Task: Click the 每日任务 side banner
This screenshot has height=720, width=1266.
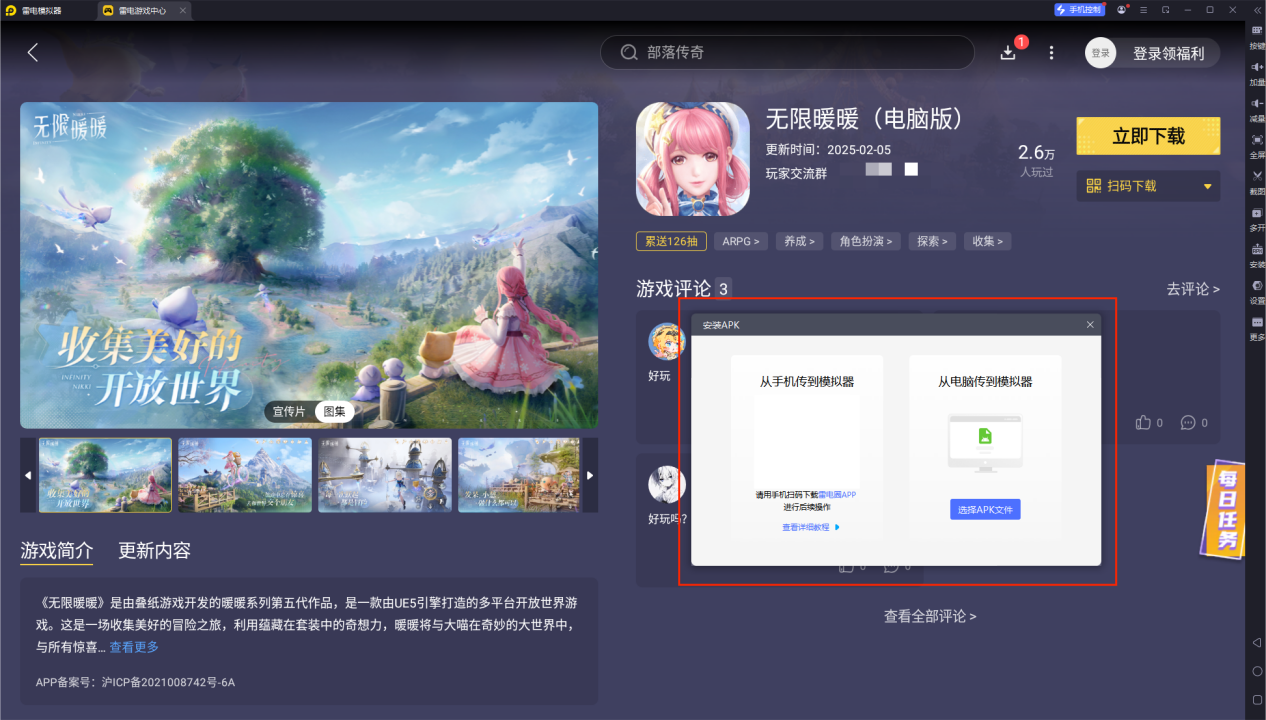Action: [x=1225, y=510]
